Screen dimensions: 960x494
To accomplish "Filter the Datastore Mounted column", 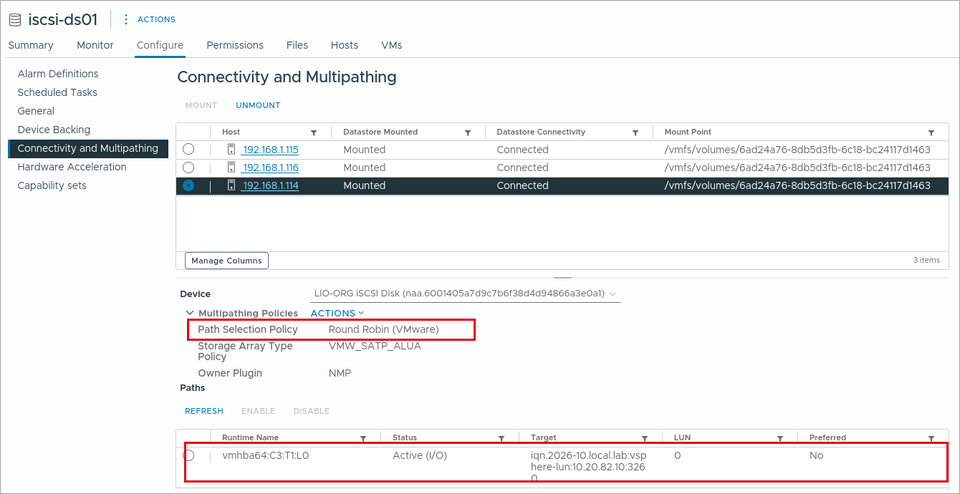I will (x=468, y=133).
